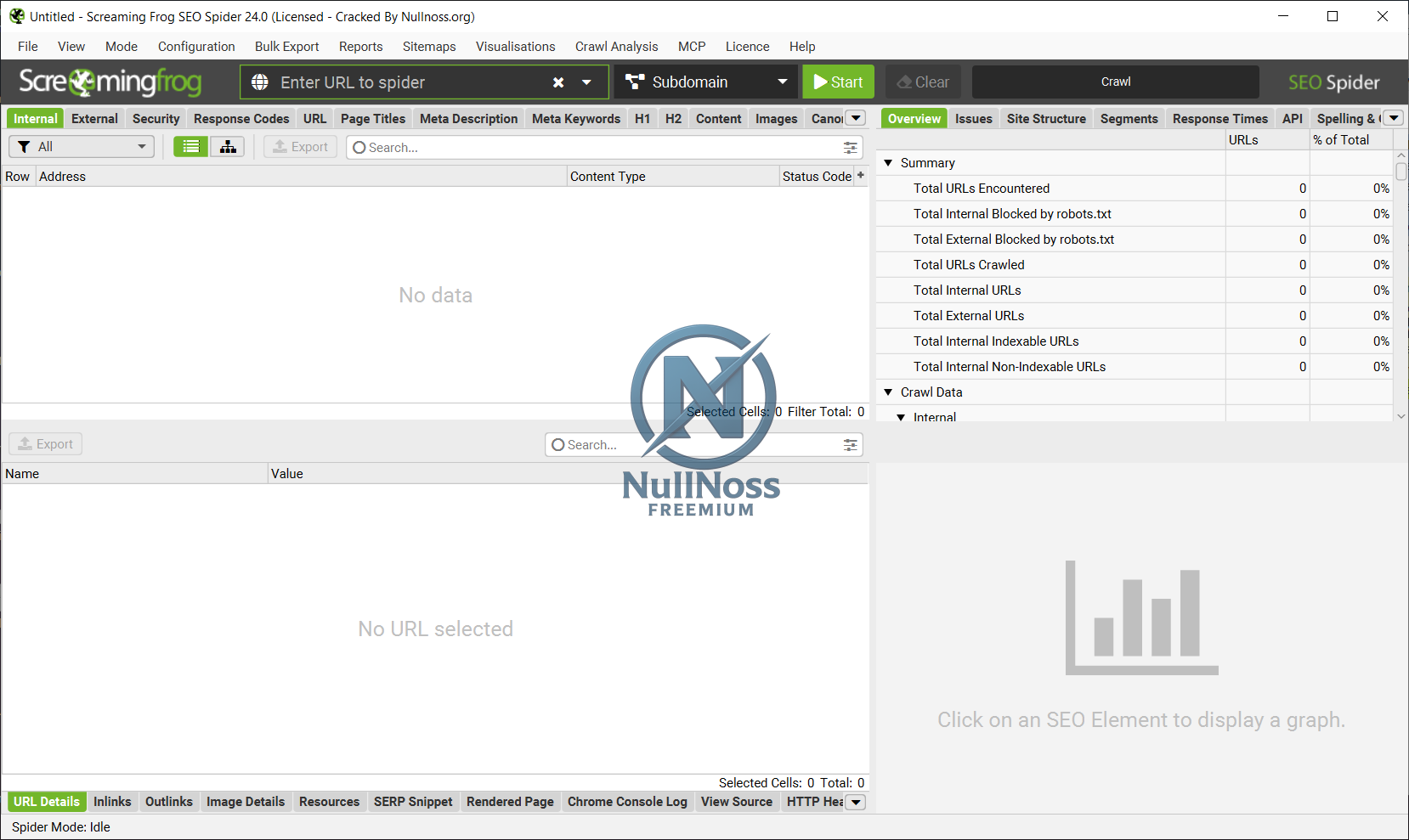Open the View Source tab
The image size is (1409, 840).
(737, 802)
